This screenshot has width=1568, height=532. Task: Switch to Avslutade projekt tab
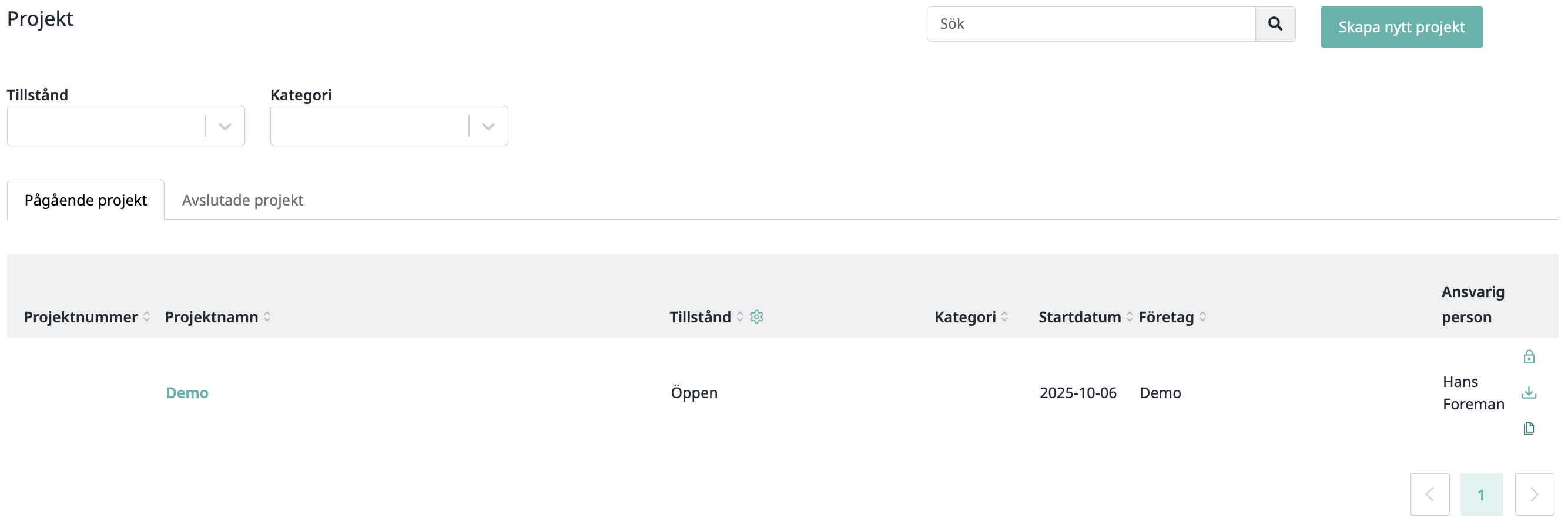(x=242, y=200)
